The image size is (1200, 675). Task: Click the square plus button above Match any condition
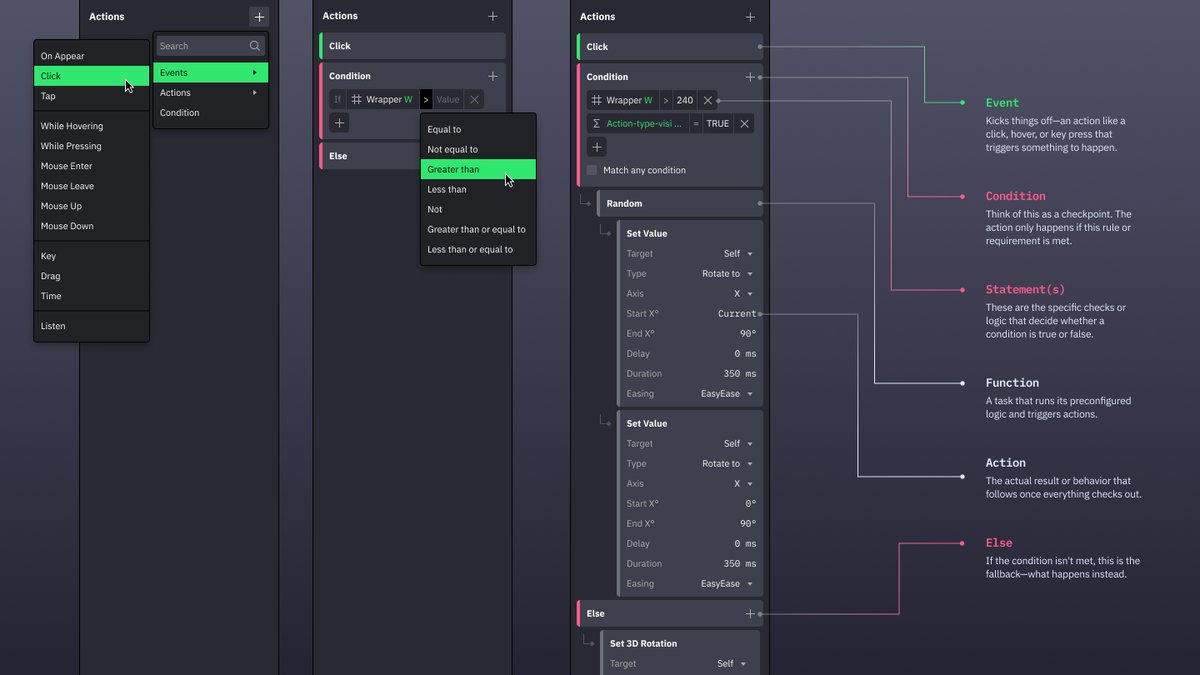tap(597, 147)
